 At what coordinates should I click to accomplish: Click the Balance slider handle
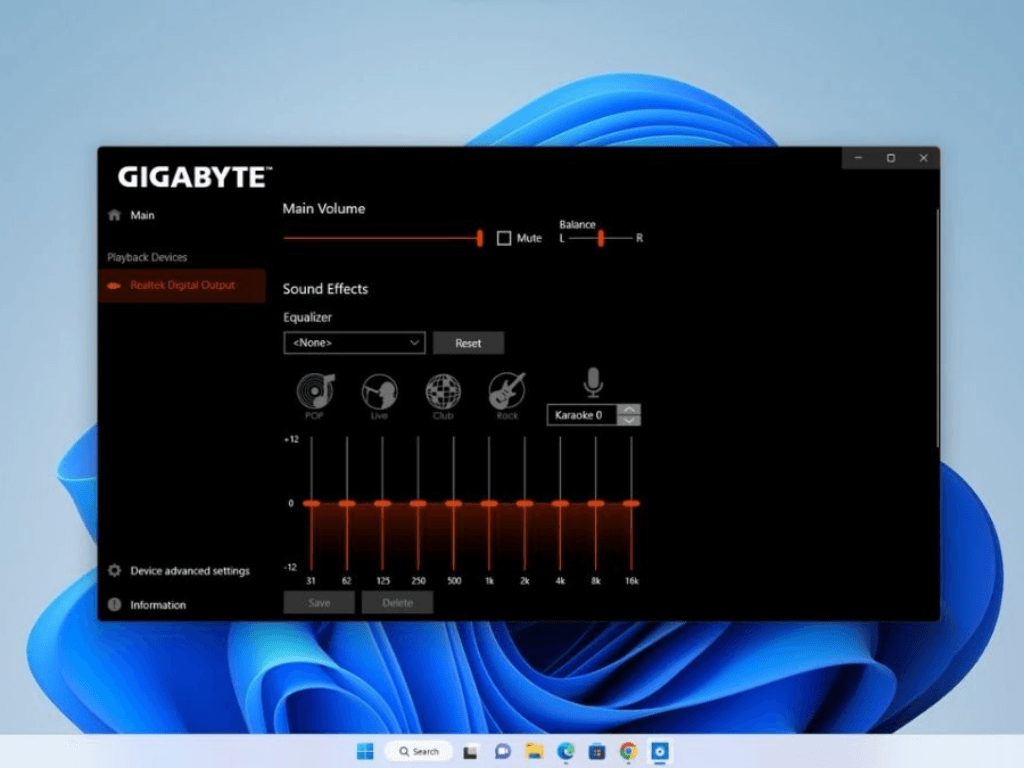[599, 238]
